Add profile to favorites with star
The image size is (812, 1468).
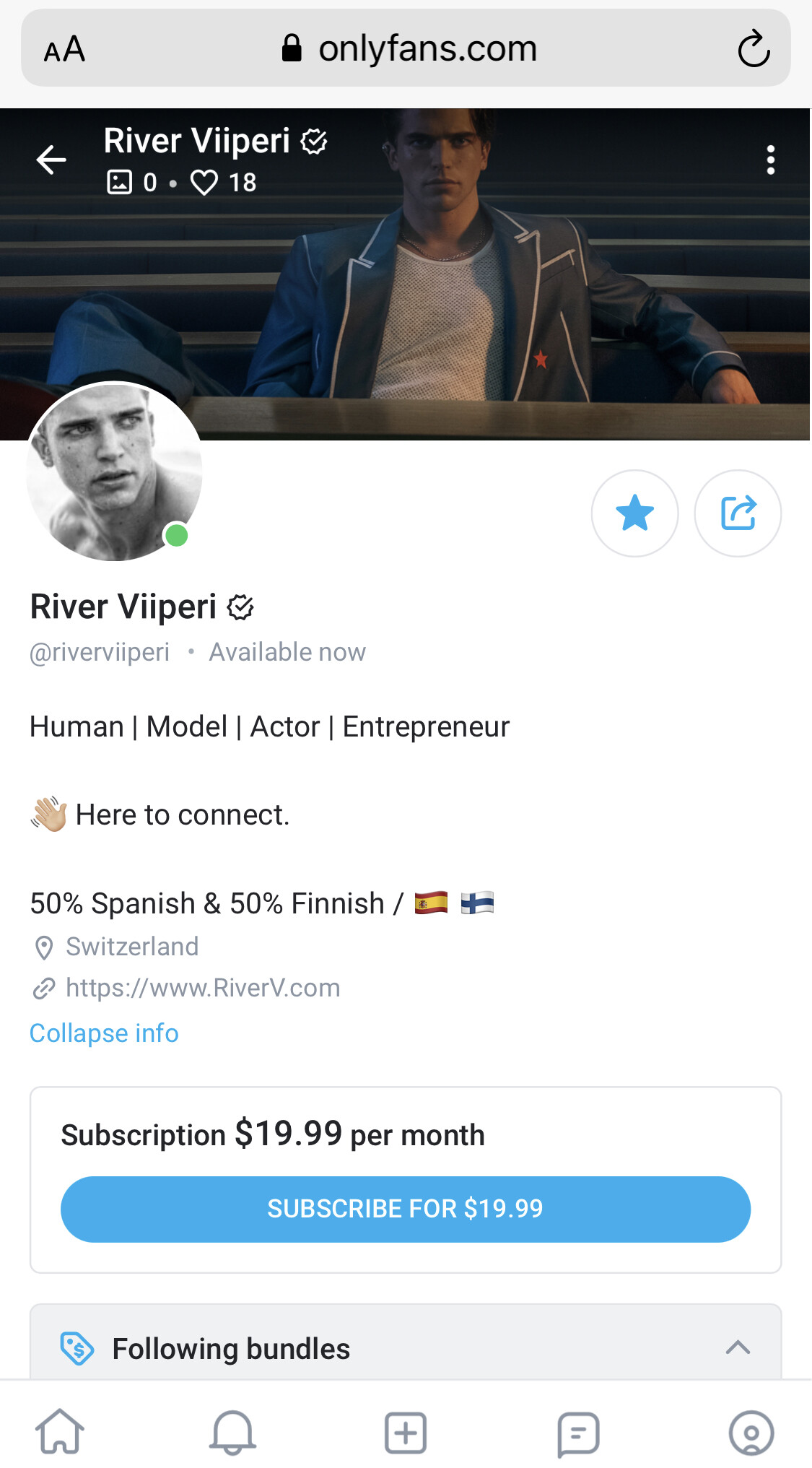click(634, 513)
